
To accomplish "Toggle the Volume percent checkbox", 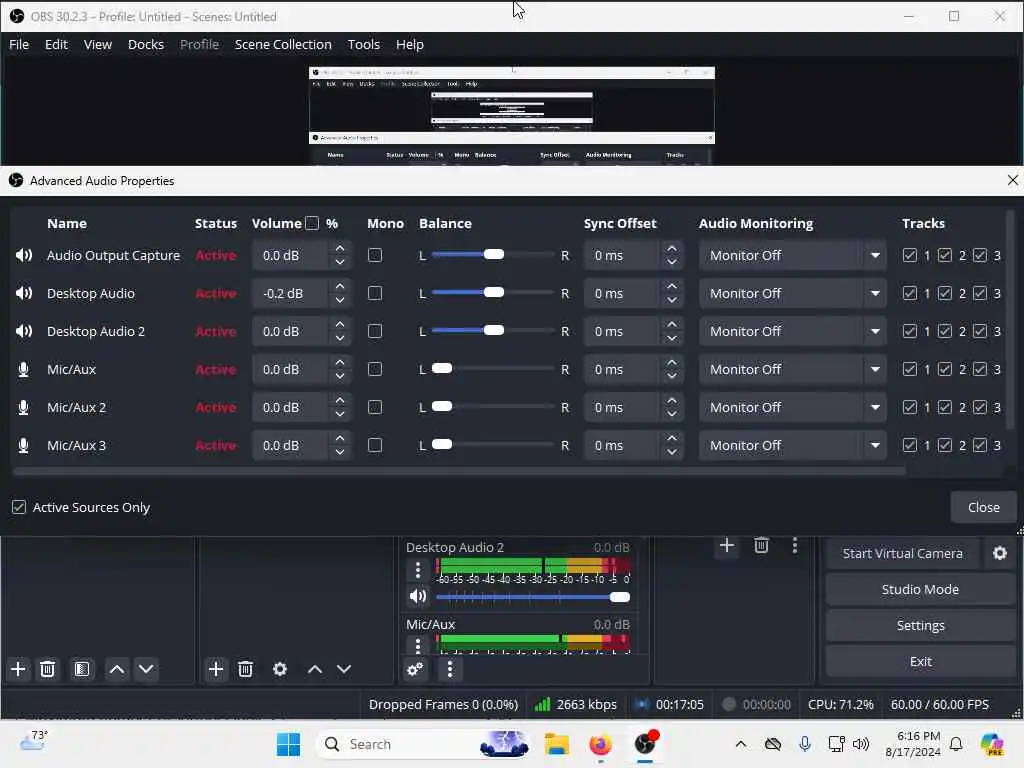I will coord(312,223).
